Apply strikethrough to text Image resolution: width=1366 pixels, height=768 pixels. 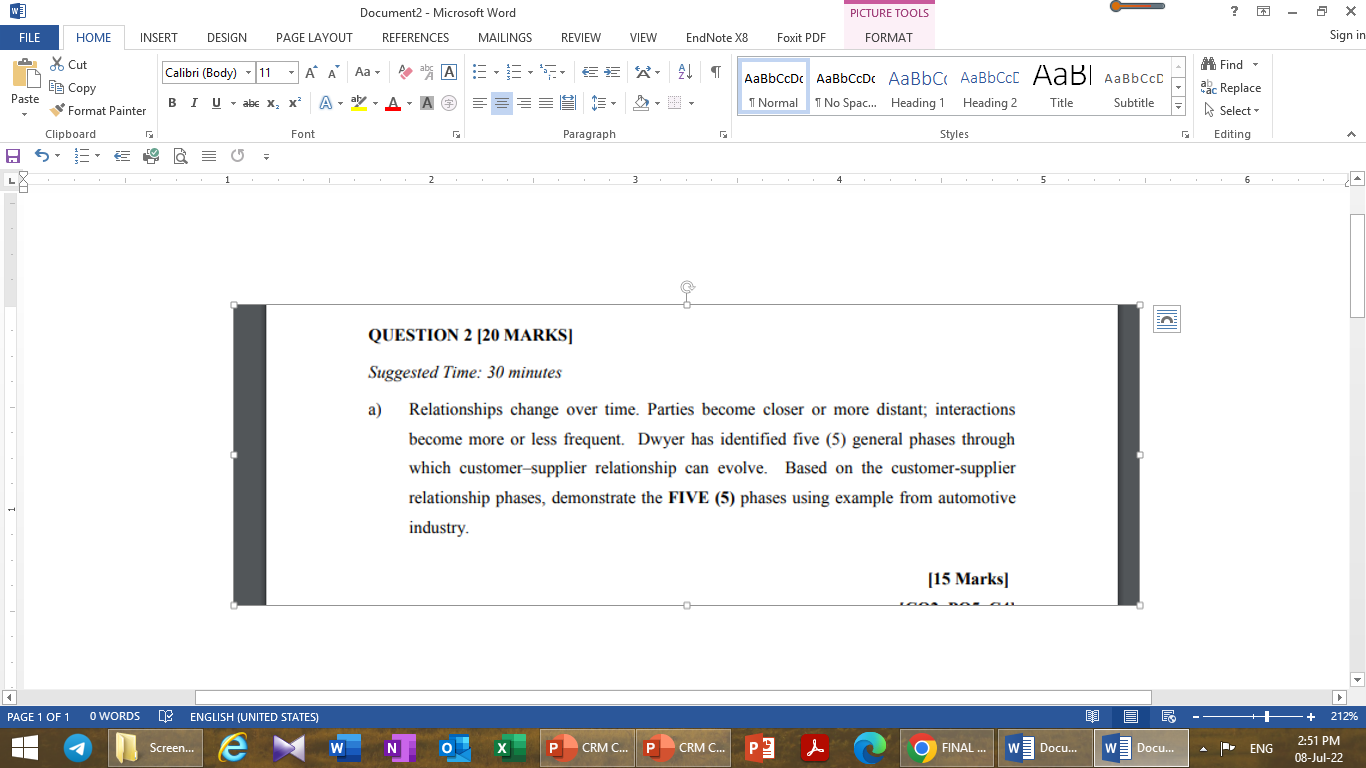tap(249, 103)
